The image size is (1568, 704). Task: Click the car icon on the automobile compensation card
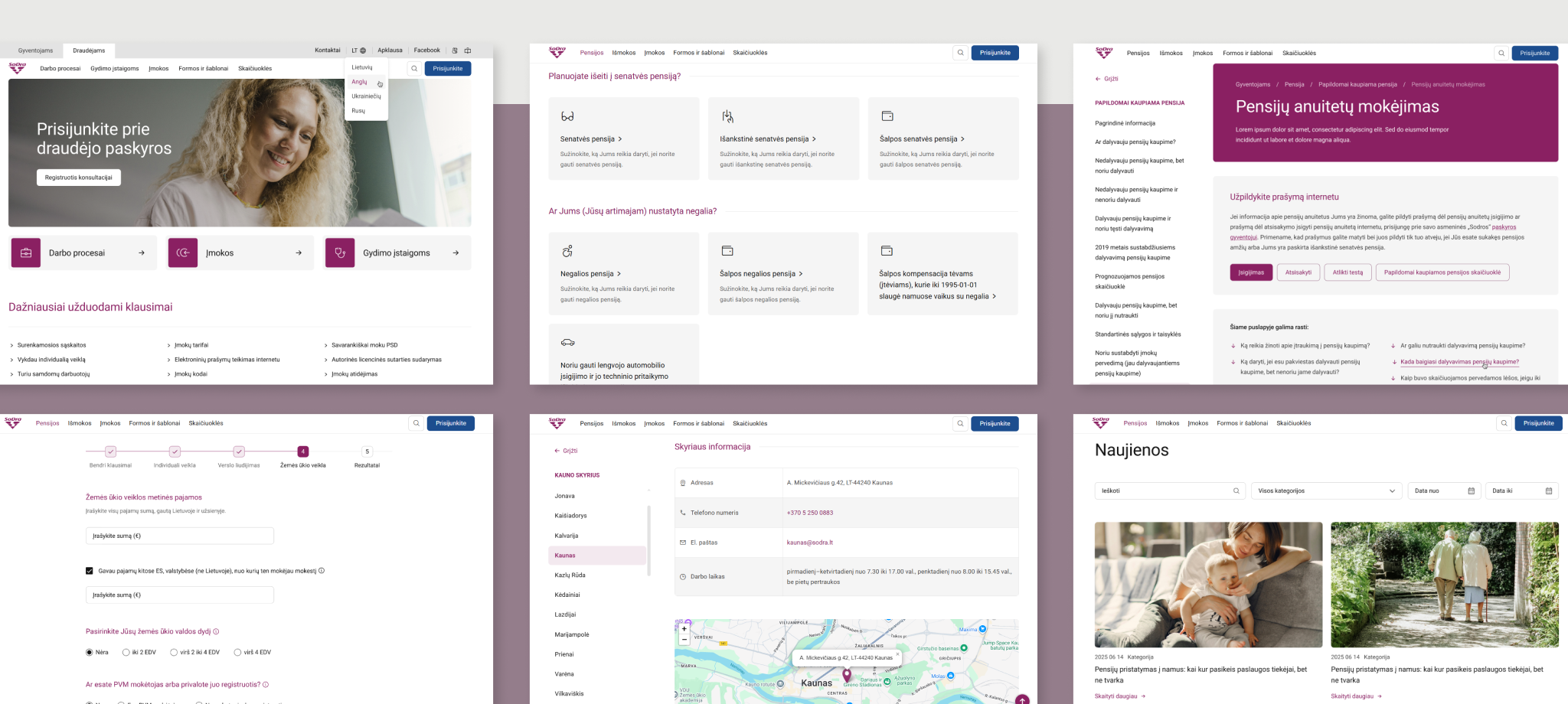567,343
